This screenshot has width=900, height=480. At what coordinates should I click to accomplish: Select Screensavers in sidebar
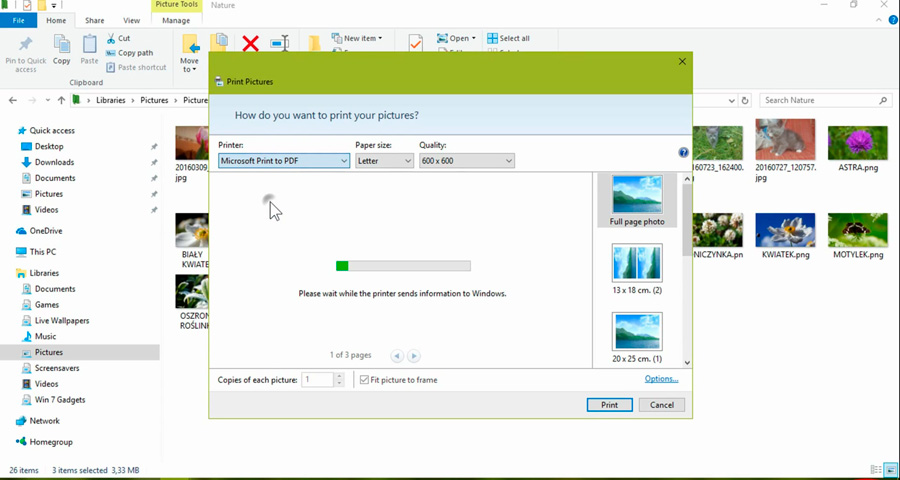click(x=57, y=368)
